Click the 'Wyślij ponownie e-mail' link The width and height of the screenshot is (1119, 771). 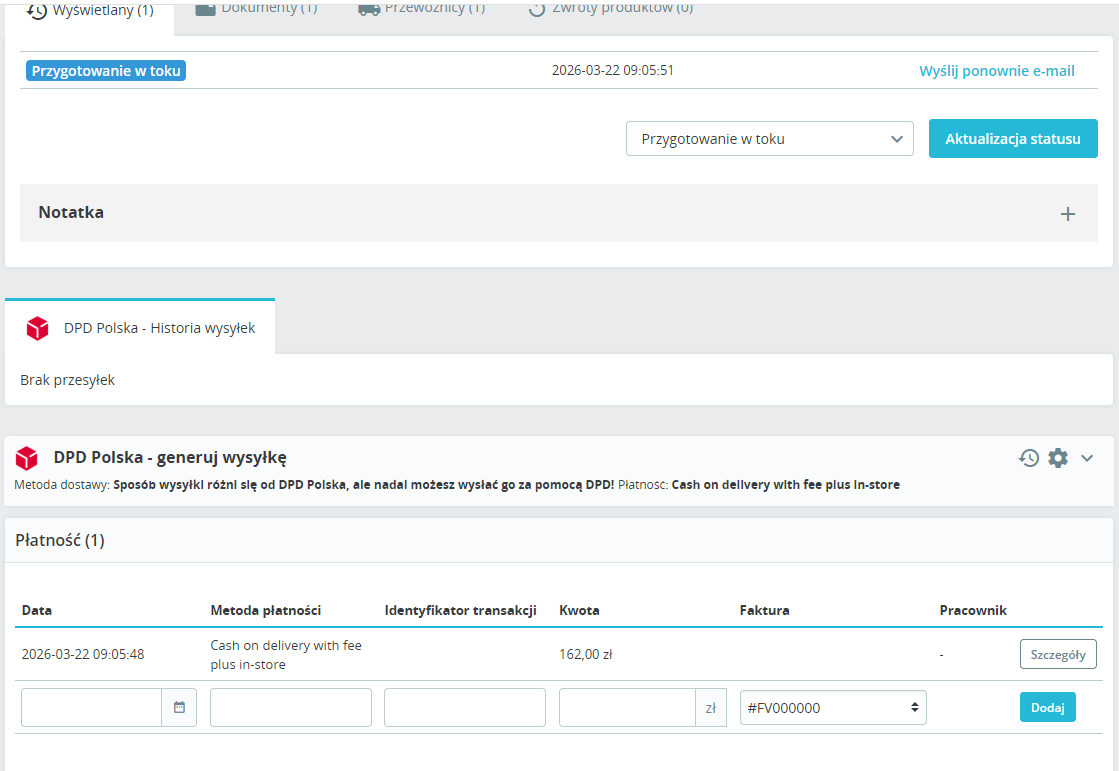coord(996,71)
